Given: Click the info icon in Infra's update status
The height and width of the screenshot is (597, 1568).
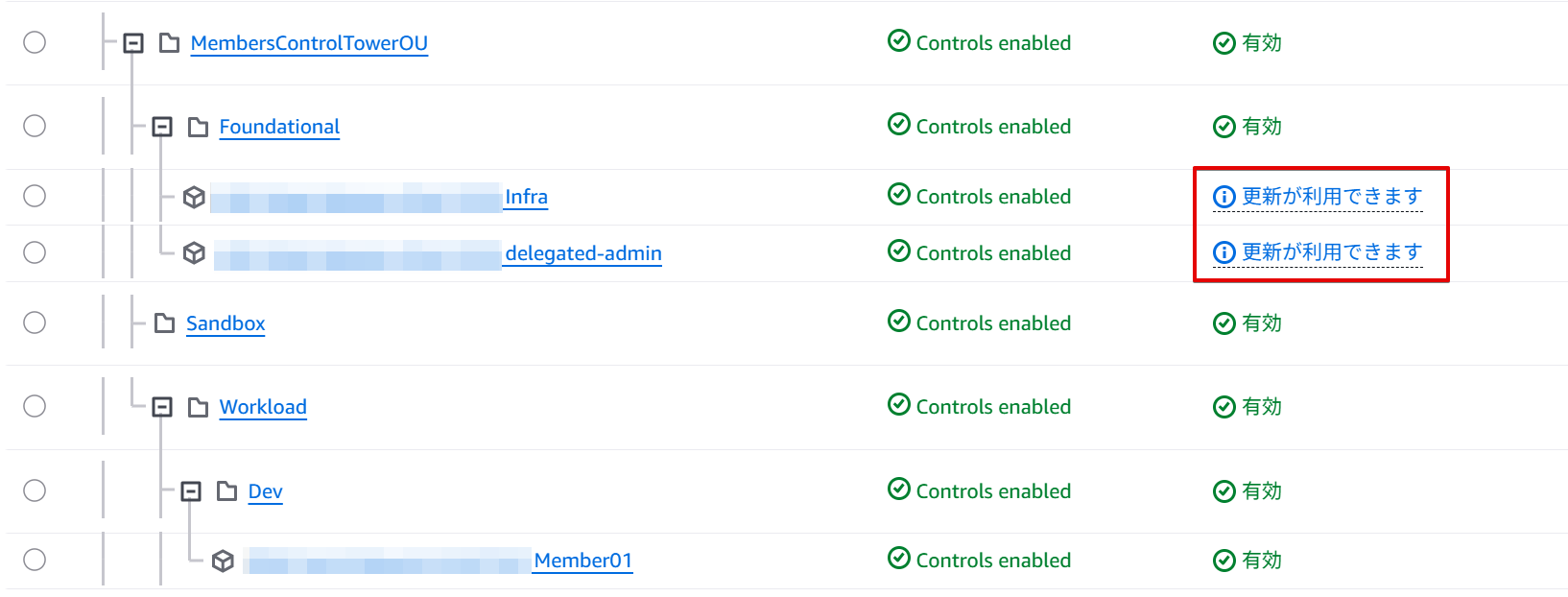Looking at the screenshot, I should [1224, 197].
